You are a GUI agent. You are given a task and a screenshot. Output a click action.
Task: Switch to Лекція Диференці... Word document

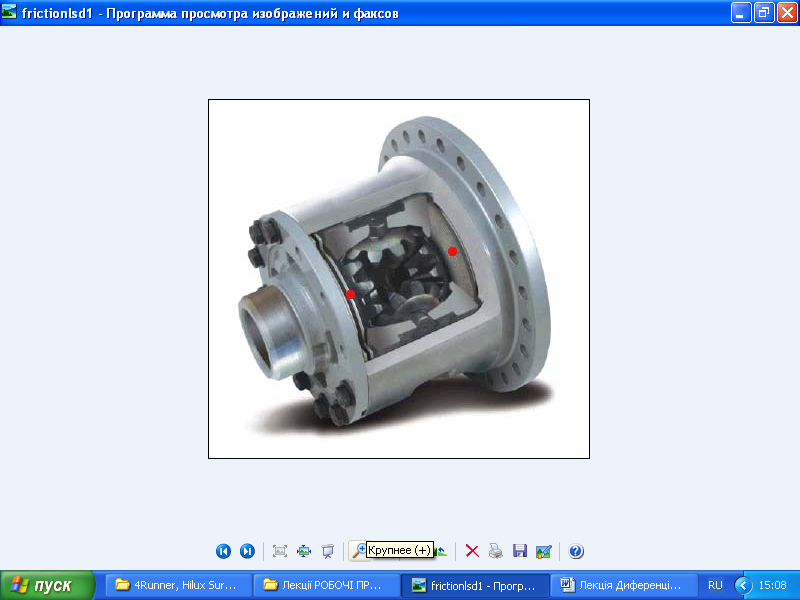click(x=624, y=585)
